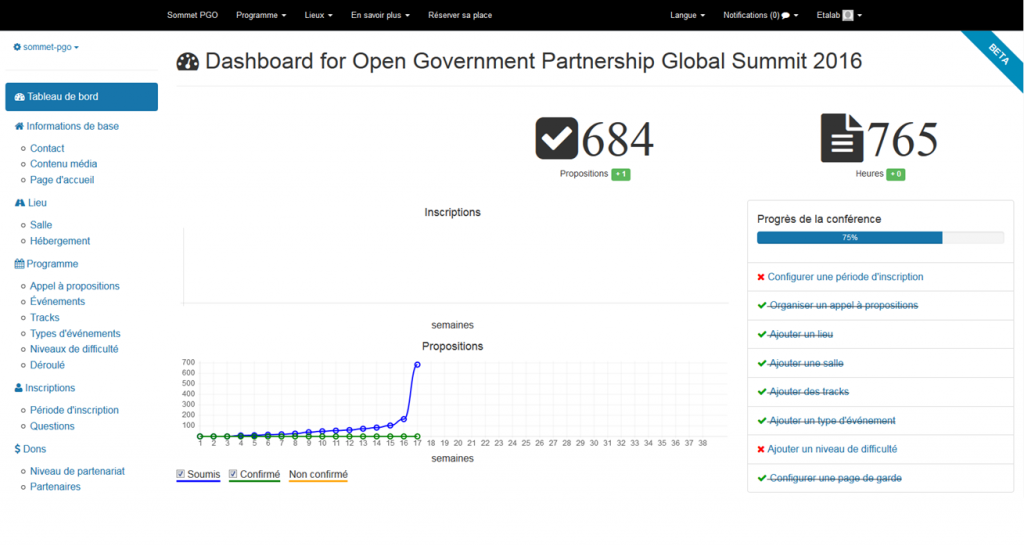1024x546 pixels.
Task: Open Niveau de partenariat
Action: coord(77,472)
